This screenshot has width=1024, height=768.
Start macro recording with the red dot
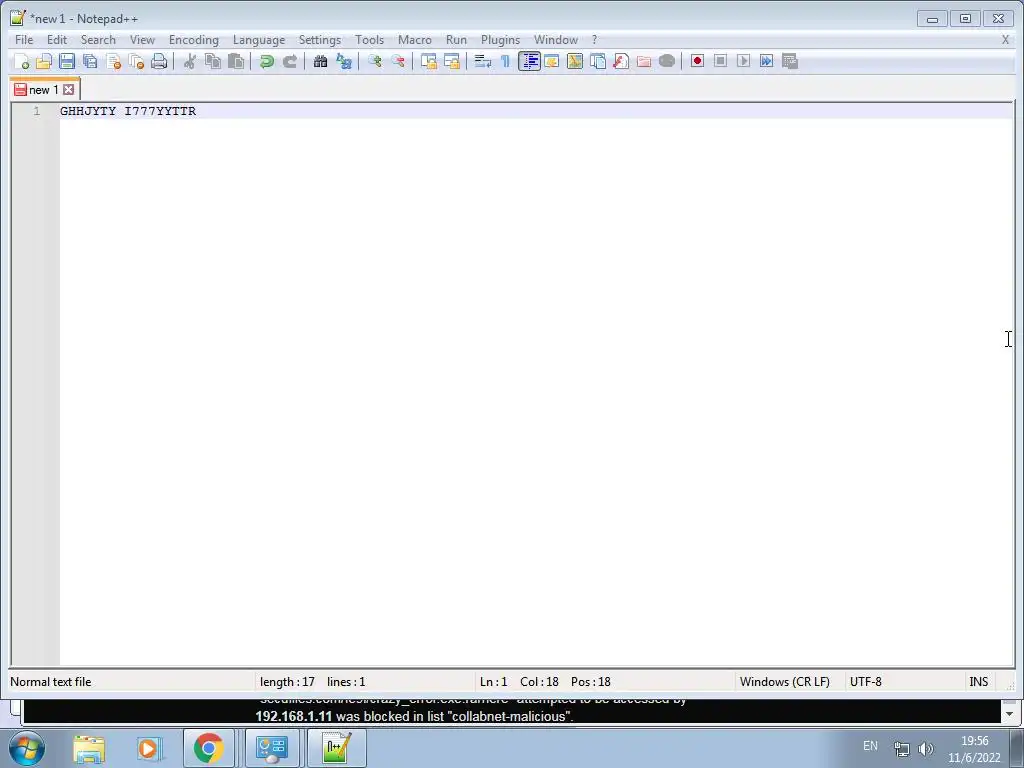pos(697,61)
